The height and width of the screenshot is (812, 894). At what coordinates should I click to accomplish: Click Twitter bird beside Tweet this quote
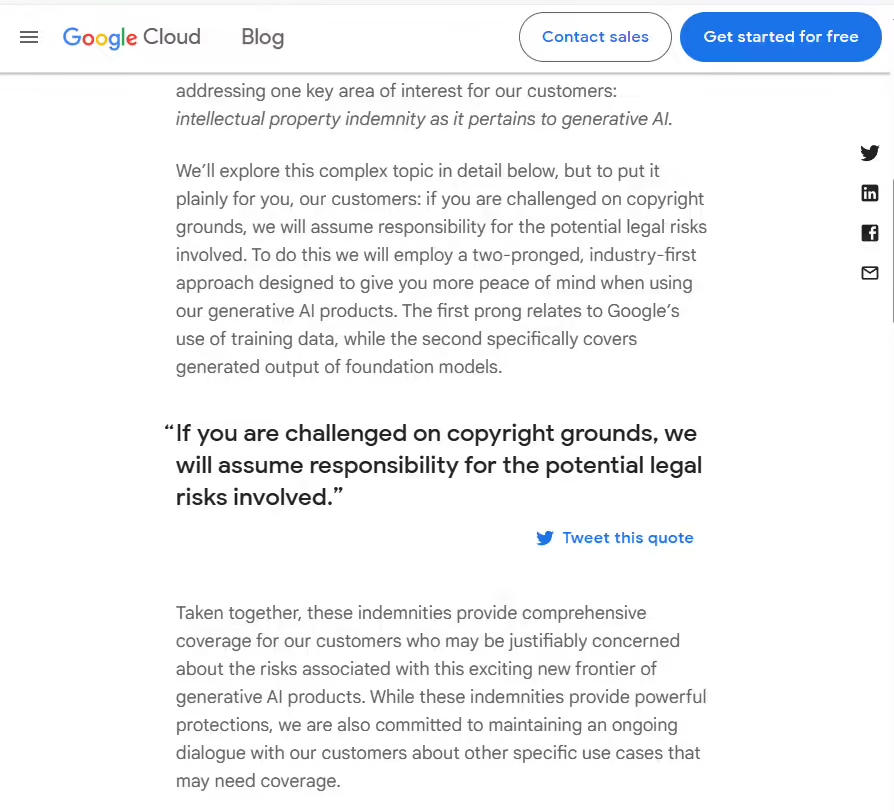pyautogui.click(x=544, y=538)
